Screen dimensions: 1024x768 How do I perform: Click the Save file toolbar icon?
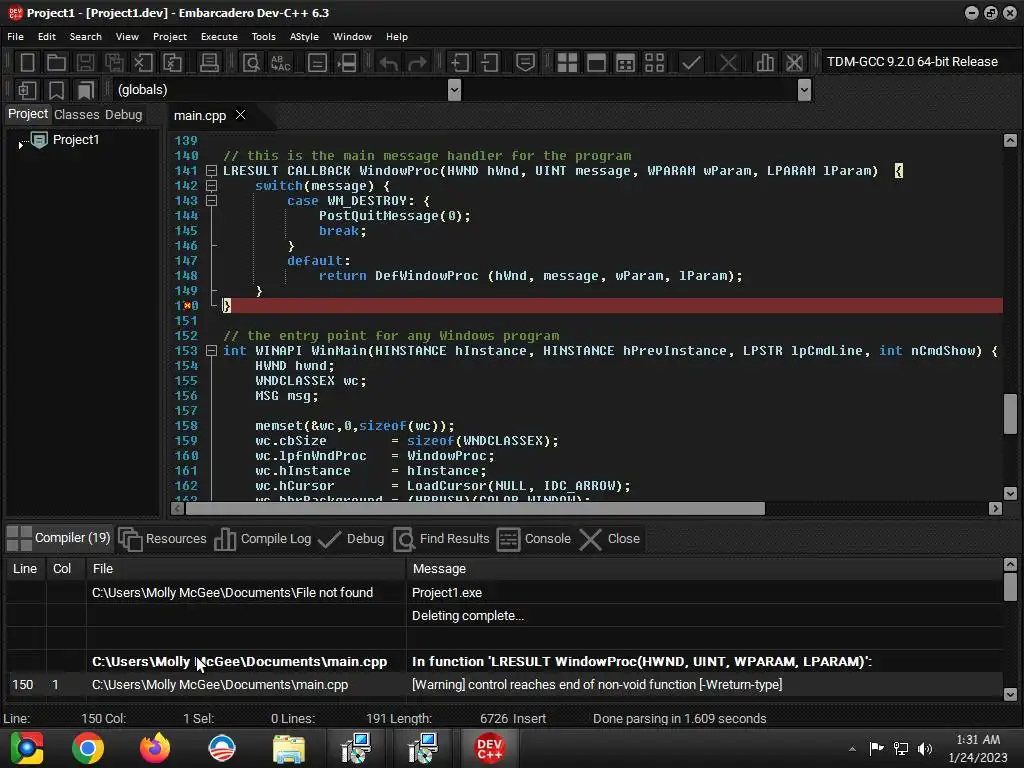tap(85, 63)
